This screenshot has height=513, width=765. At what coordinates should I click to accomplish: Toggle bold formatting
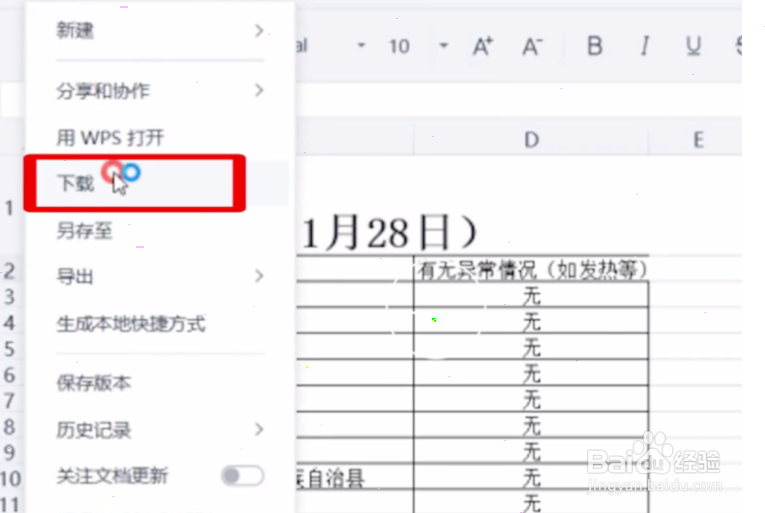point(594,46)
